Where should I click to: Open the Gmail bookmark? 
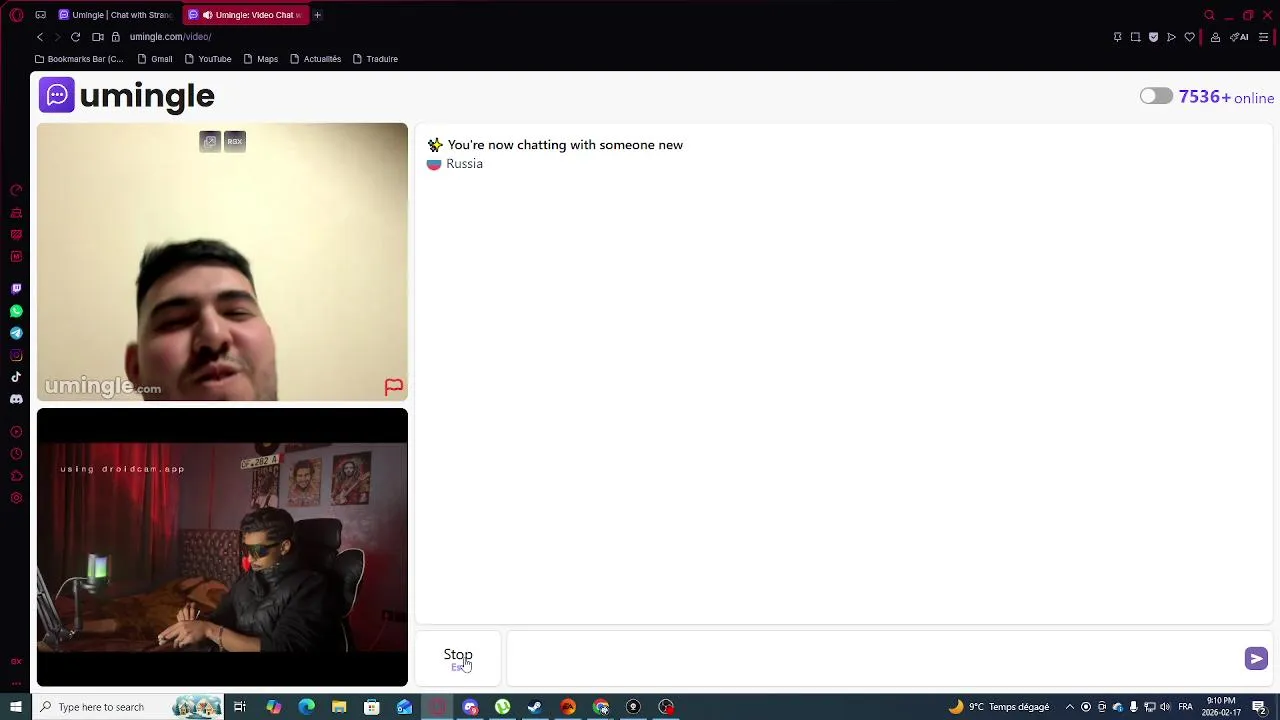coord(155,59)
